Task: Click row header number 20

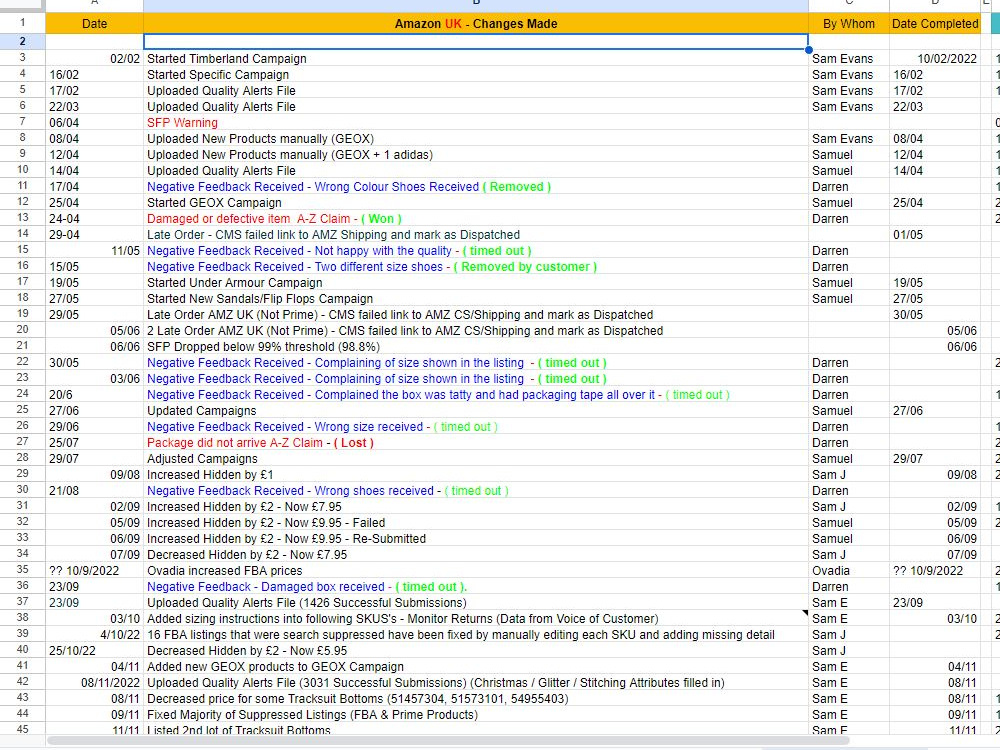Action: tap(22, 329)
